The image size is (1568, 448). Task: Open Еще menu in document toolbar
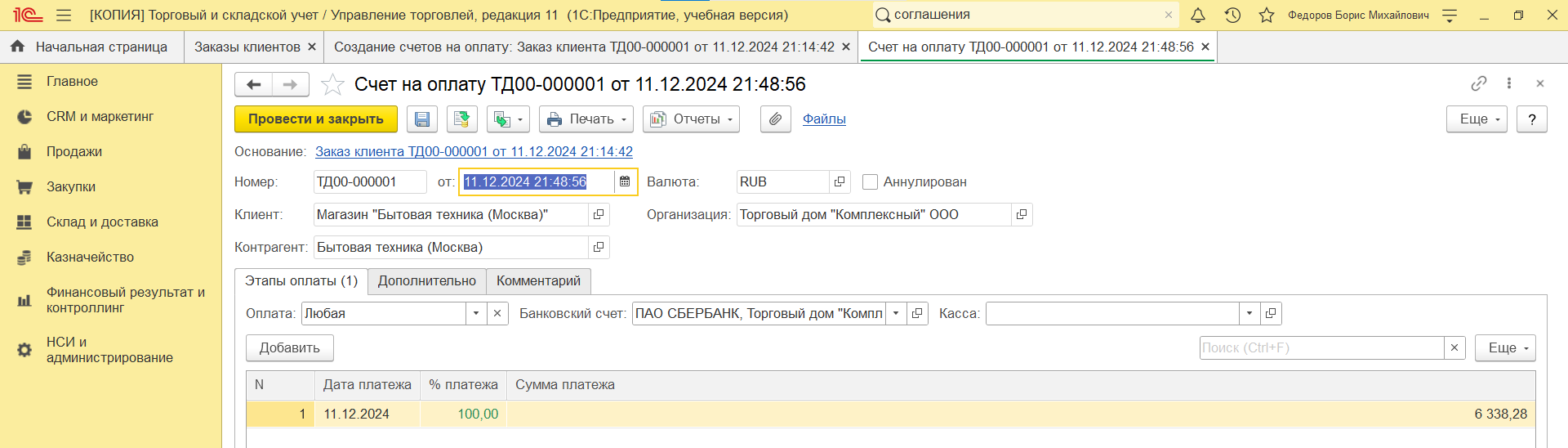[1477, 119]
